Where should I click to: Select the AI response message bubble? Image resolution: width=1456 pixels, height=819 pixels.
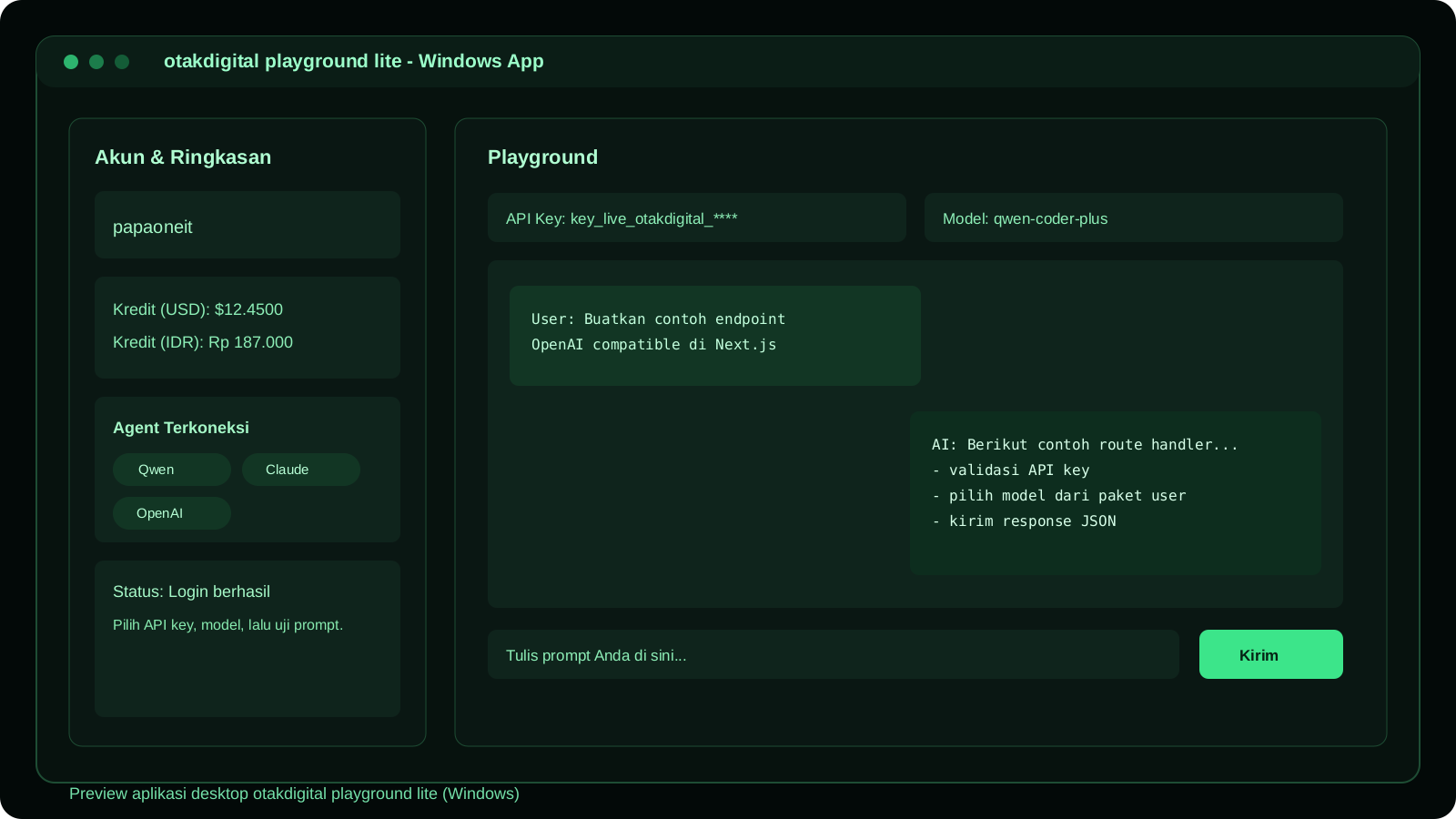tap(1115, 491)
